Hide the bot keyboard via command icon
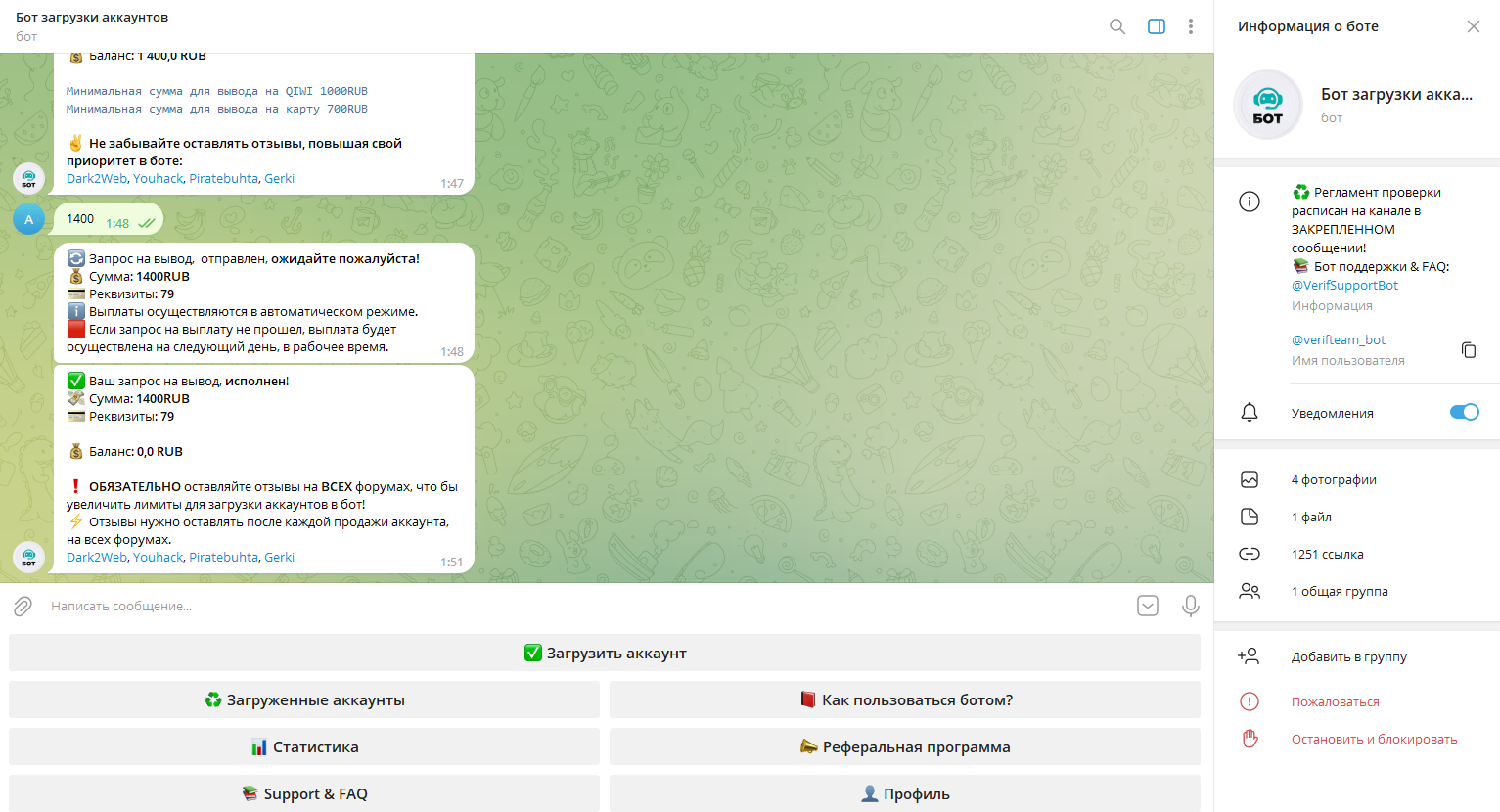This screenshot has width=1500, height=812. 1148,607
